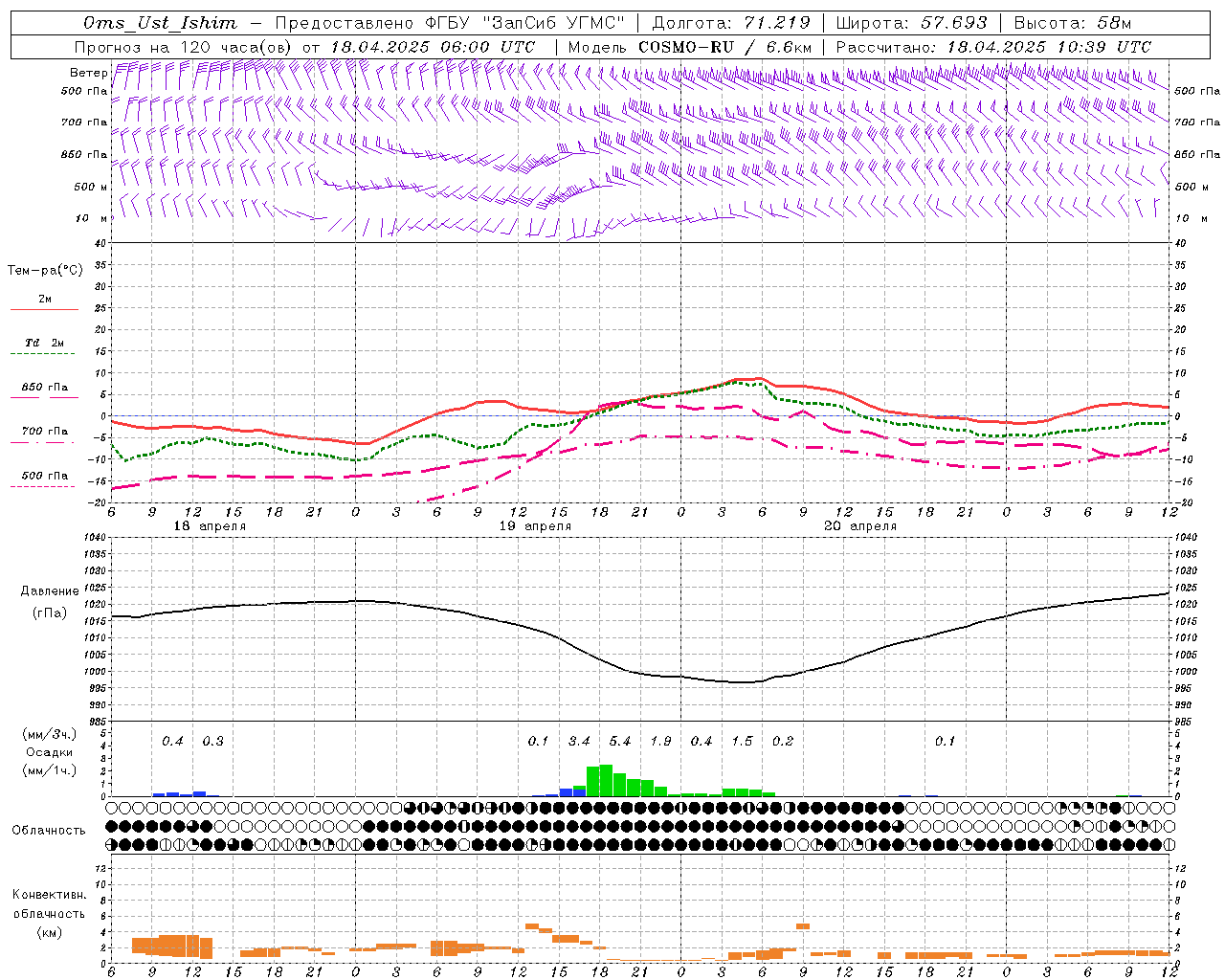1225x980 pixels.
Task: Click the dashed line sample under Td 2м
Action: (44, 354)
